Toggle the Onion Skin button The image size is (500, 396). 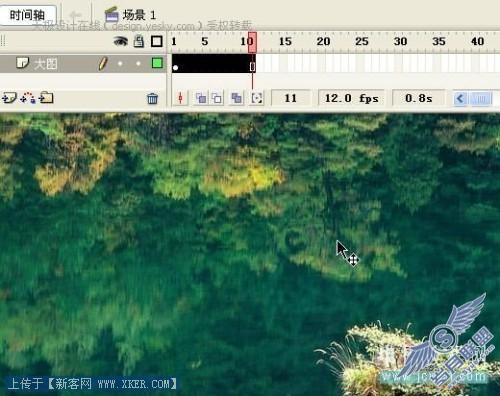[x=201, y=98]
